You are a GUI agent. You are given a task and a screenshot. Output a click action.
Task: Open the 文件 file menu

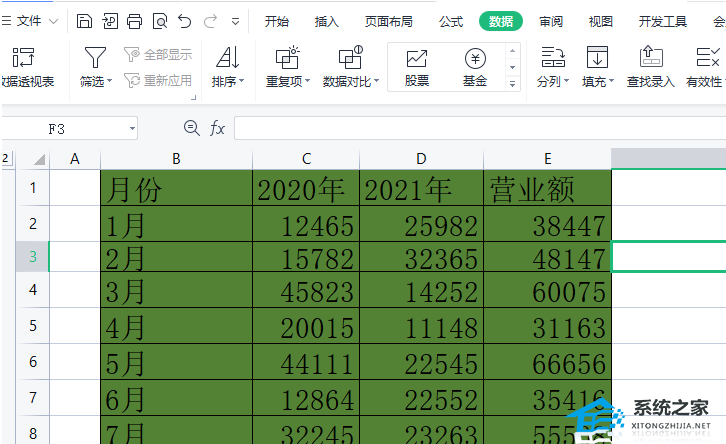pos(37,21)
